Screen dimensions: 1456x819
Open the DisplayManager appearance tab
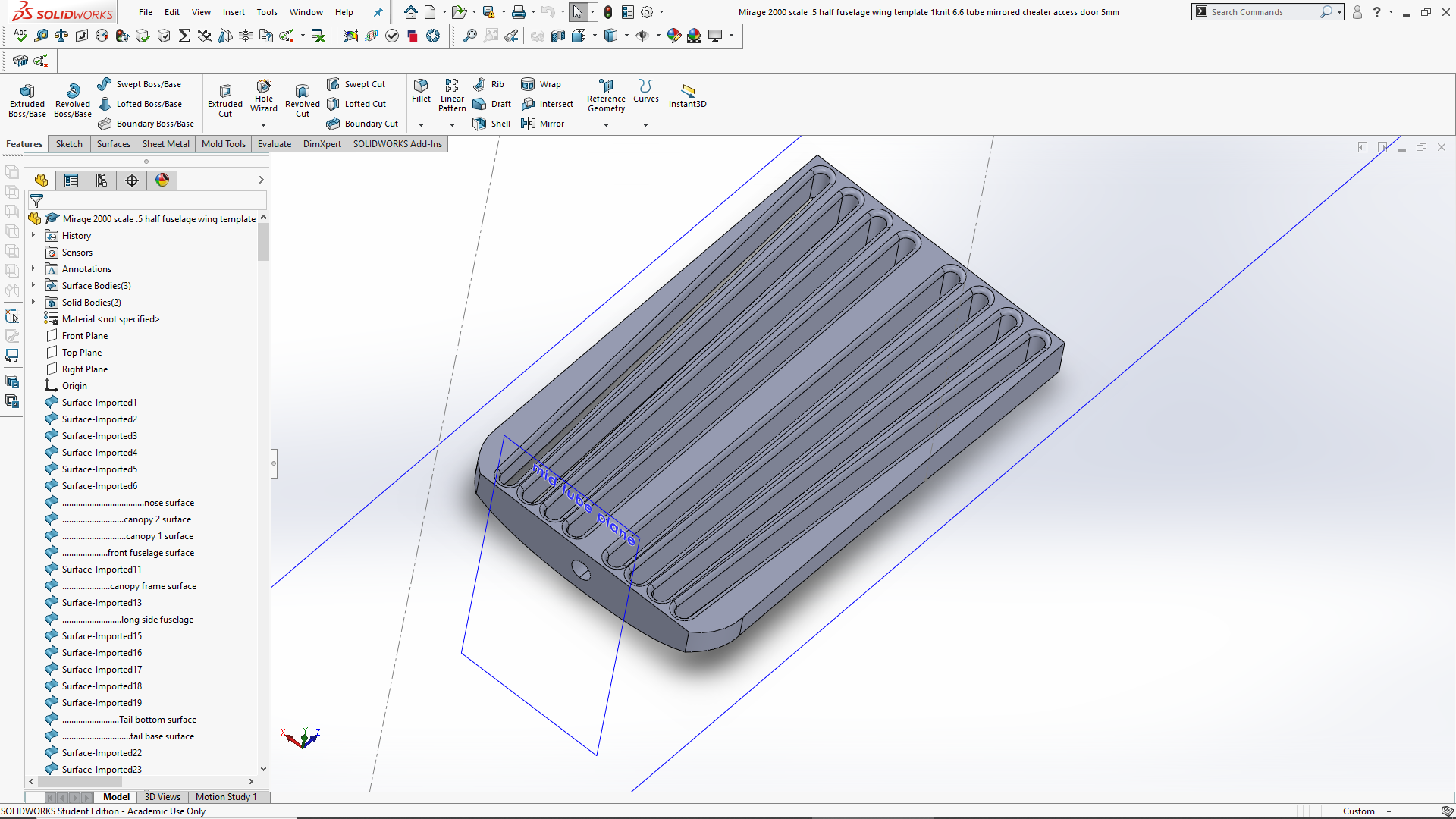pyautogui.click(x=162, y=180)
